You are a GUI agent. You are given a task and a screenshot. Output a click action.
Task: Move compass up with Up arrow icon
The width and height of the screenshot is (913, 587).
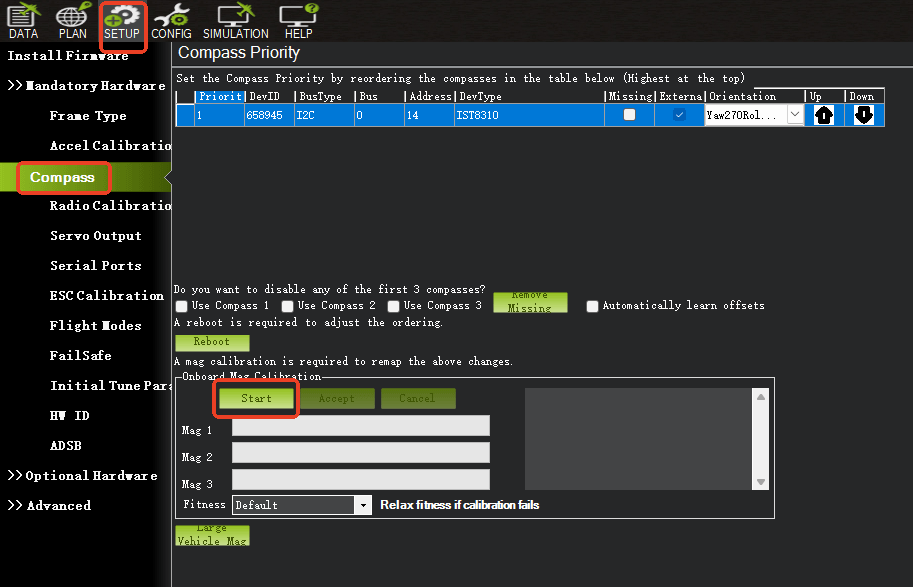pyautogui.click(x=824, y=115)
